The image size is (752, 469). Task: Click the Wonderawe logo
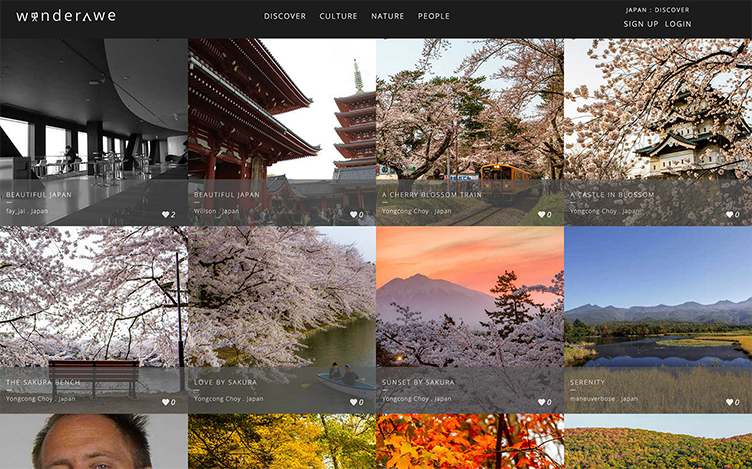pos(66,16)
